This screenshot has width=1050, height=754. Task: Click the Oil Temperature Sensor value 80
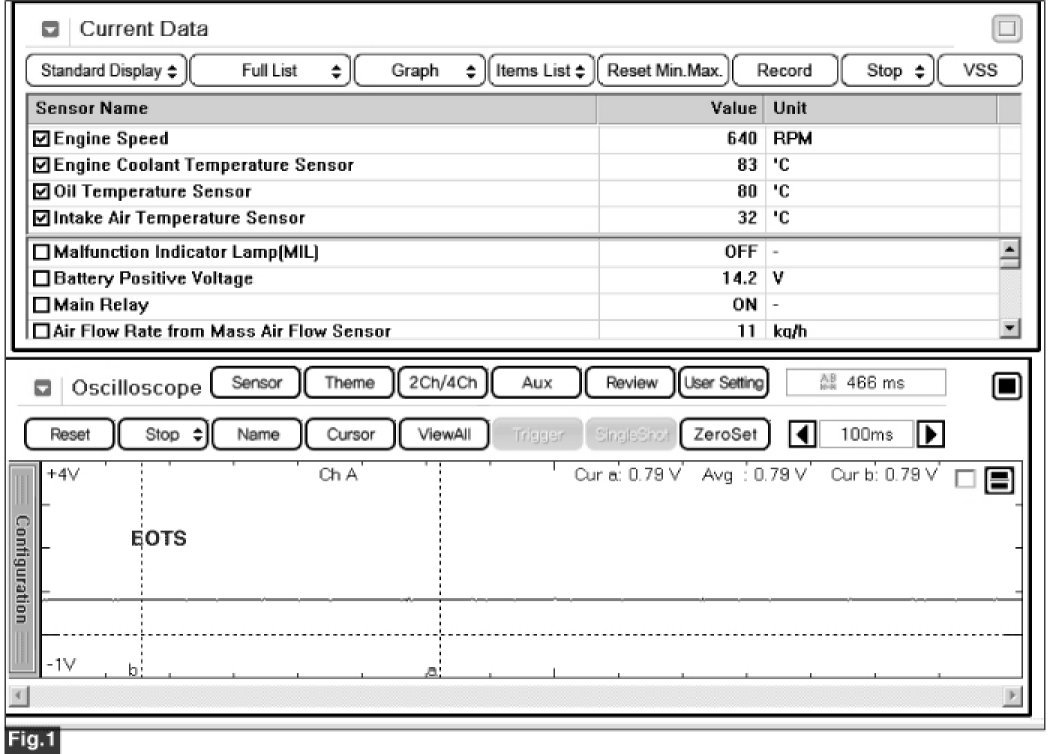coord(747,192)
